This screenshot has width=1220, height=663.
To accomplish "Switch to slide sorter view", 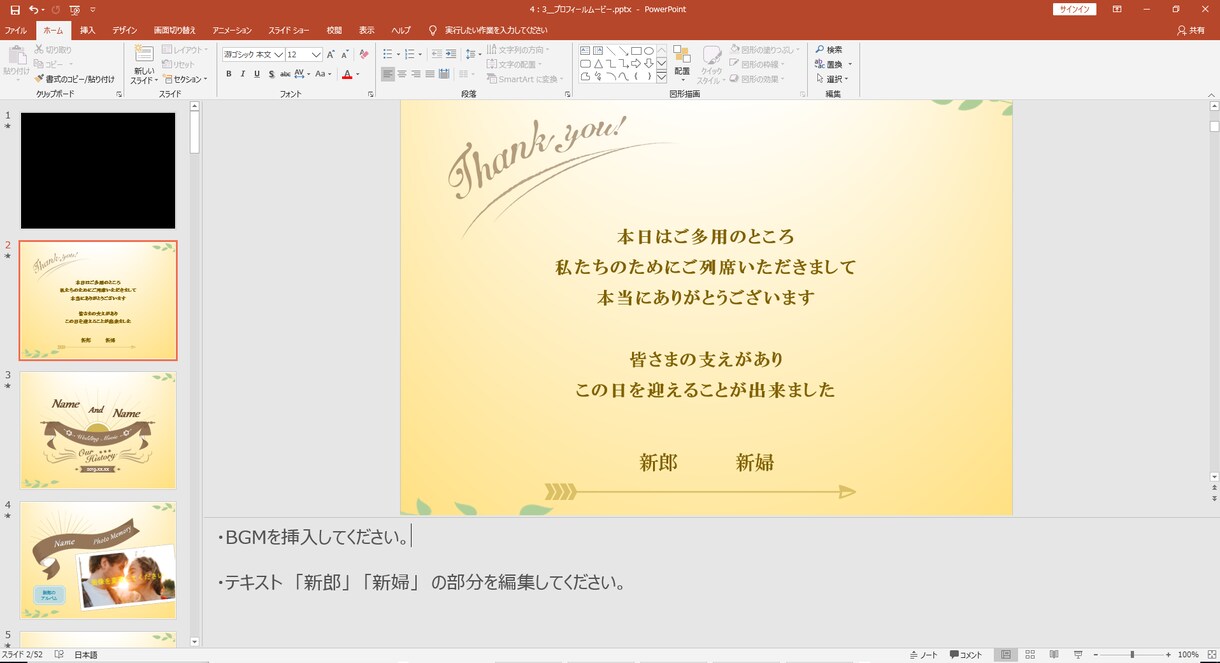I will click(x=1030, y=654).
